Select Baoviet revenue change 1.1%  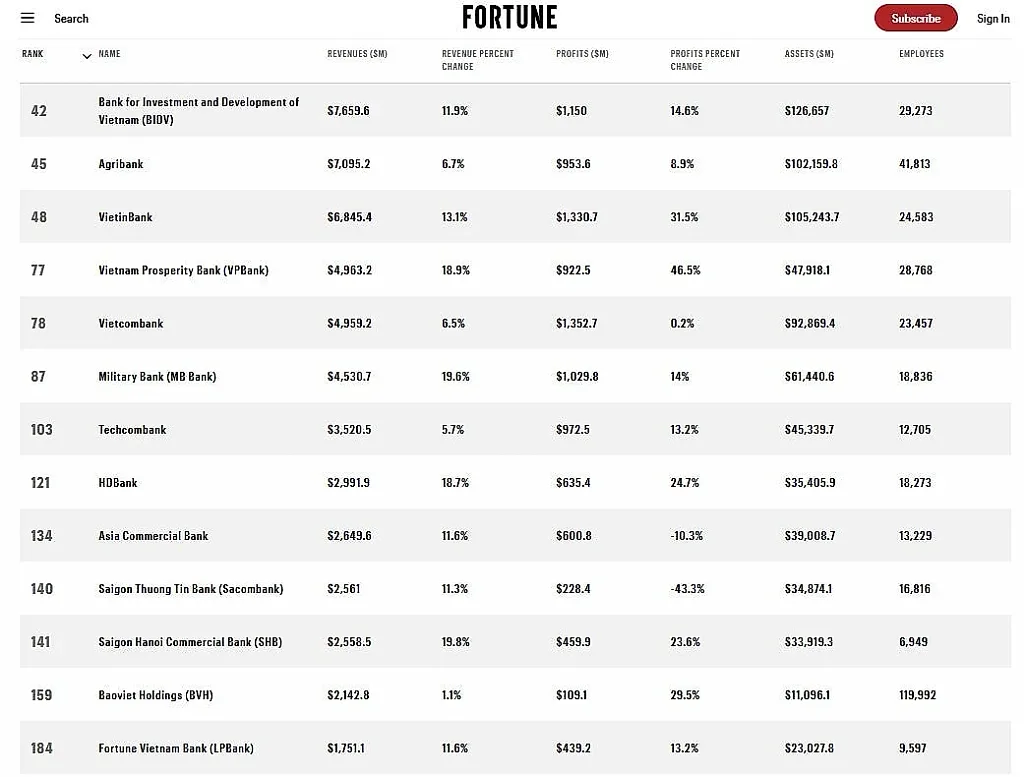(451, 695)
